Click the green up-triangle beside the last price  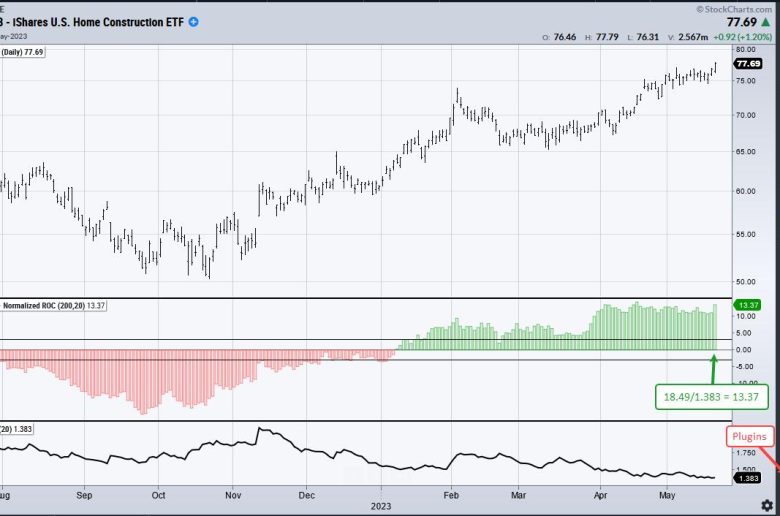[x=766, y=22]
